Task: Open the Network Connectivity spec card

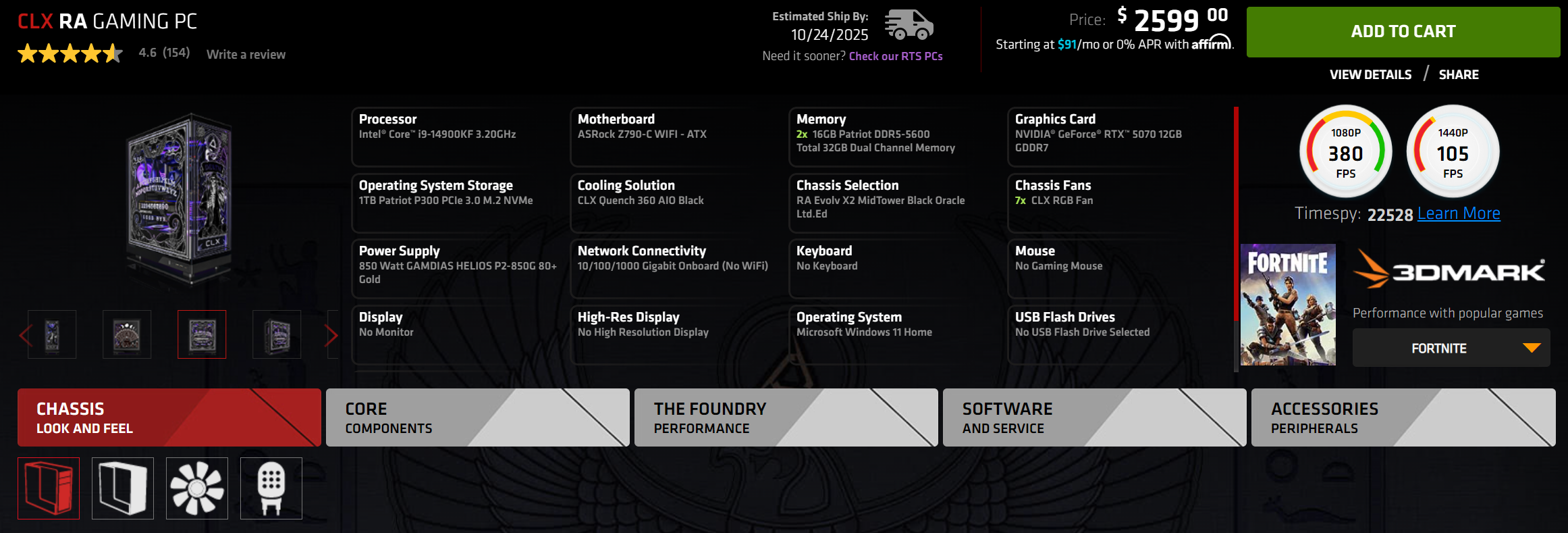Action: pyautogui.click(x=676, y=268)
